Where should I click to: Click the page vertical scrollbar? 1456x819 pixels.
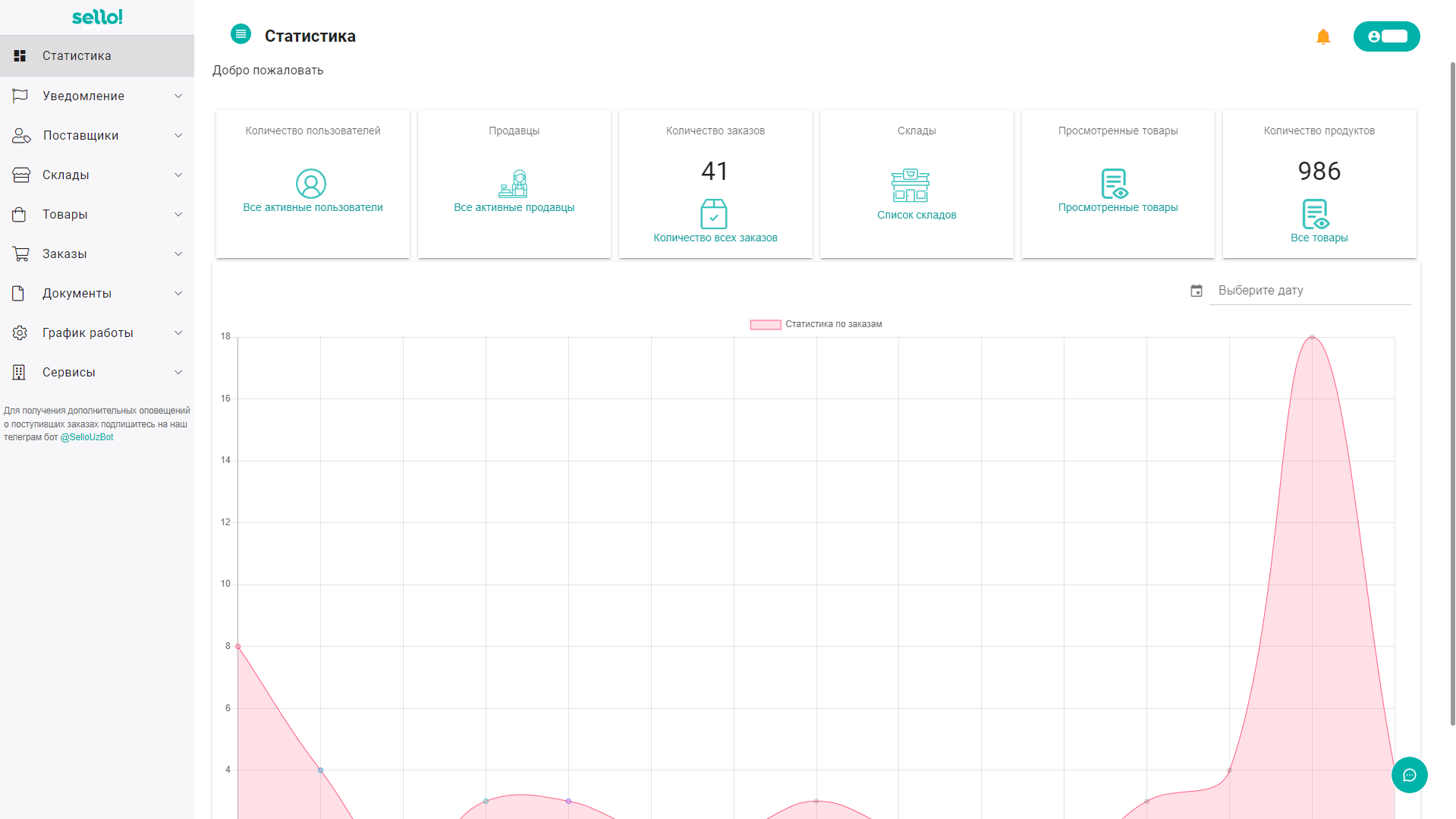(1452, 395)
